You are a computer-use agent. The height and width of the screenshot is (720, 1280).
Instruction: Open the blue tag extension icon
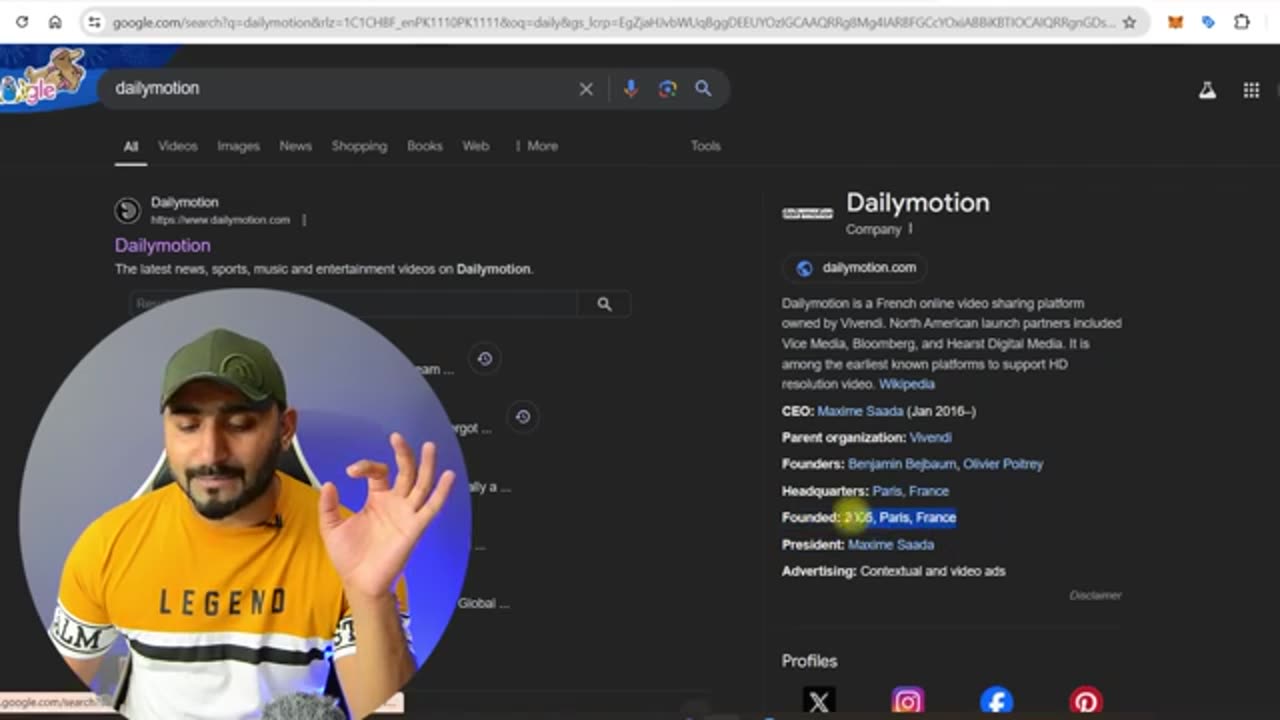pyautogui.click(x=1208, y=22)
